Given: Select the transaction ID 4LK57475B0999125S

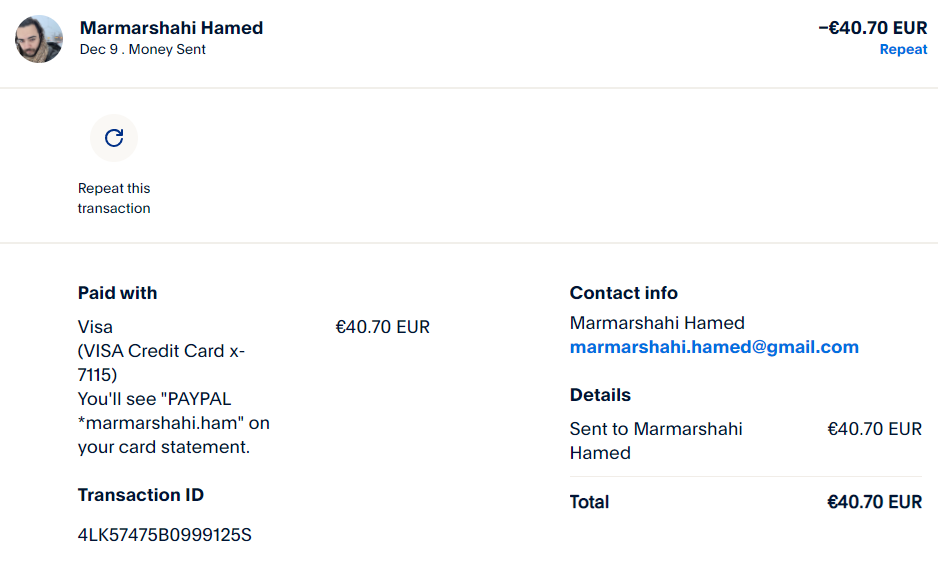Looking at the screenshot, I should (x=165, y=535).
